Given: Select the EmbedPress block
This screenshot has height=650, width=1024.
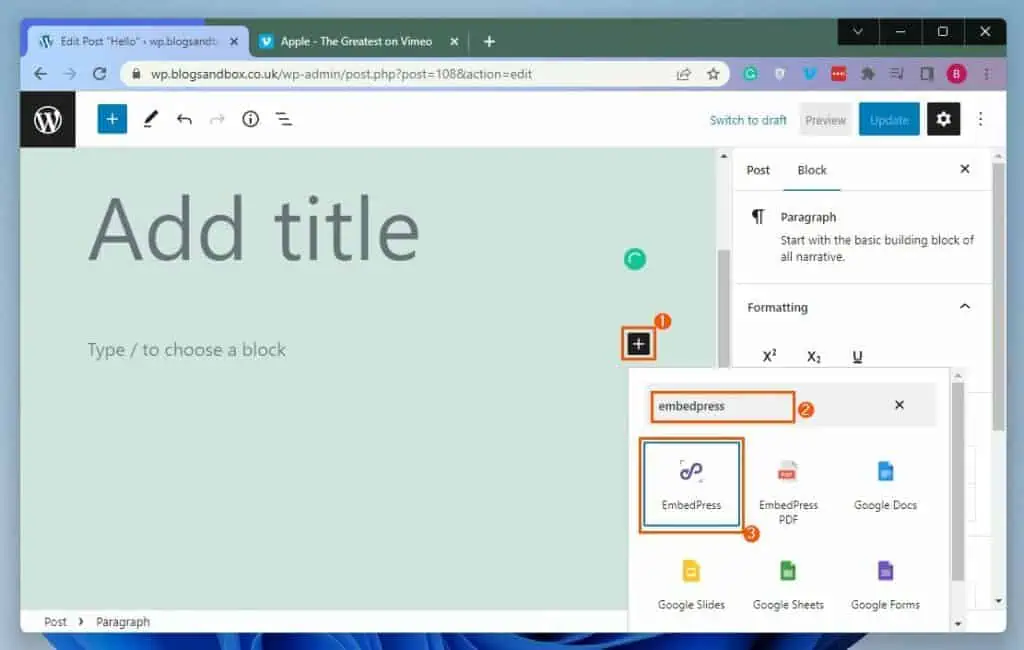Looking at the screenshot, I should pos(690,483).
